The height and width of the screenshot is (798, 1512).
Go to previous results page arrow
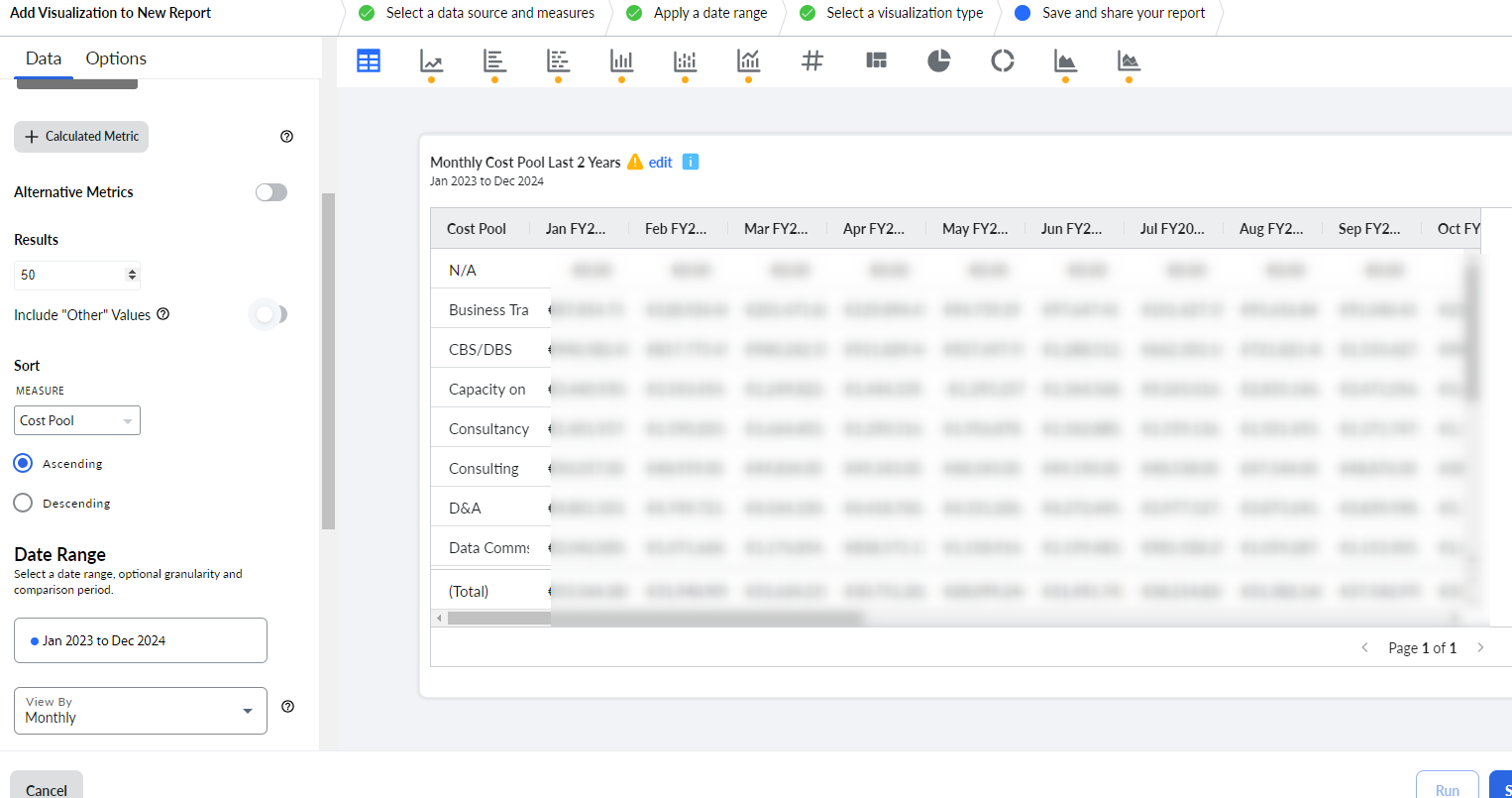[x=1364, y=647]
